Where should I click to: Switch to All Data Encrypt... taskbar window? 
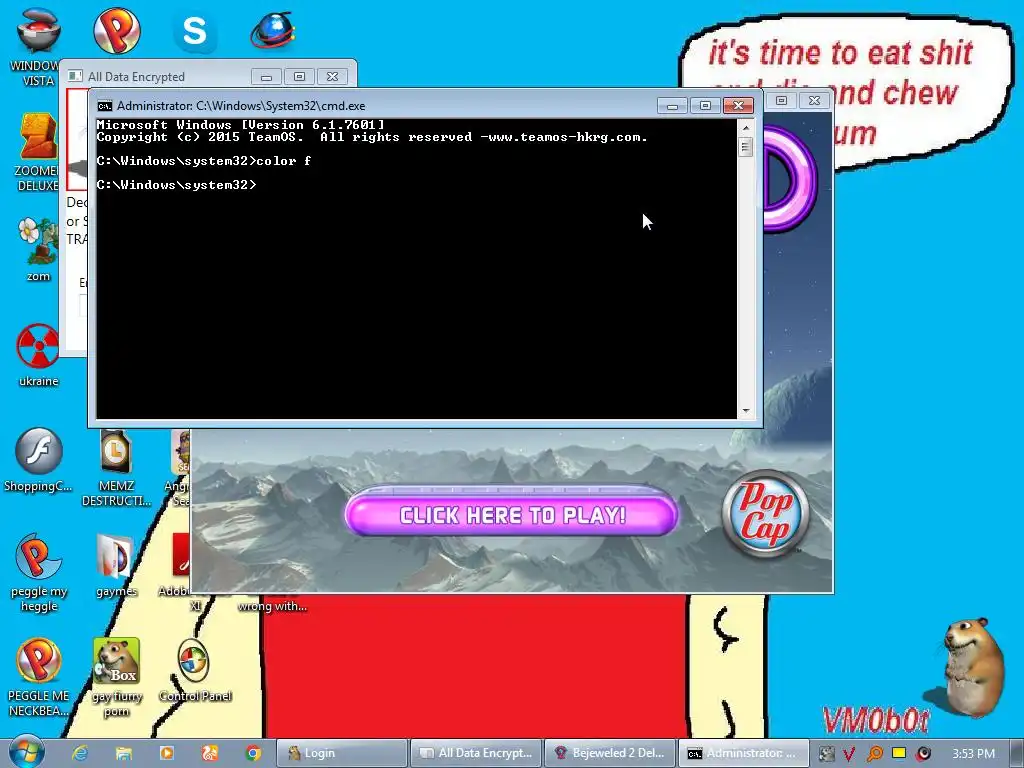[x=476, y=753]
